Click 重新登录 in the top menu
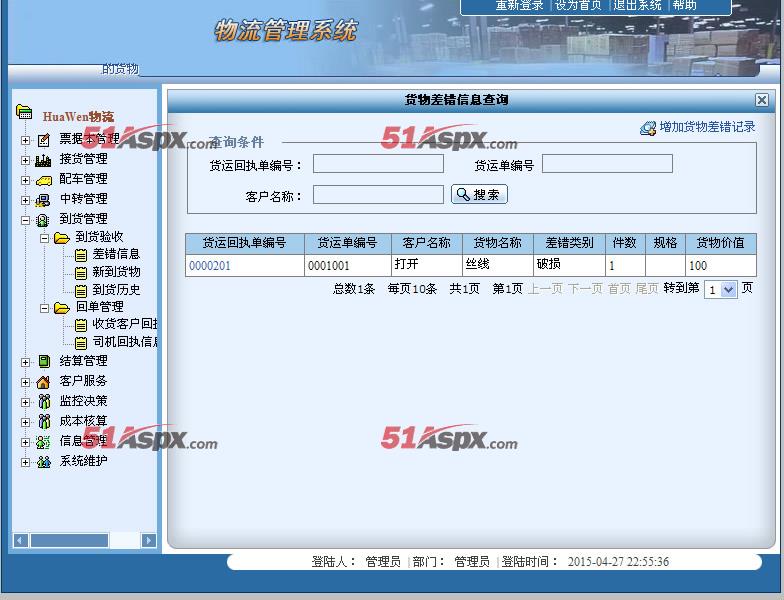The height and width of the screenshot is (600, 784). (519, 5)
